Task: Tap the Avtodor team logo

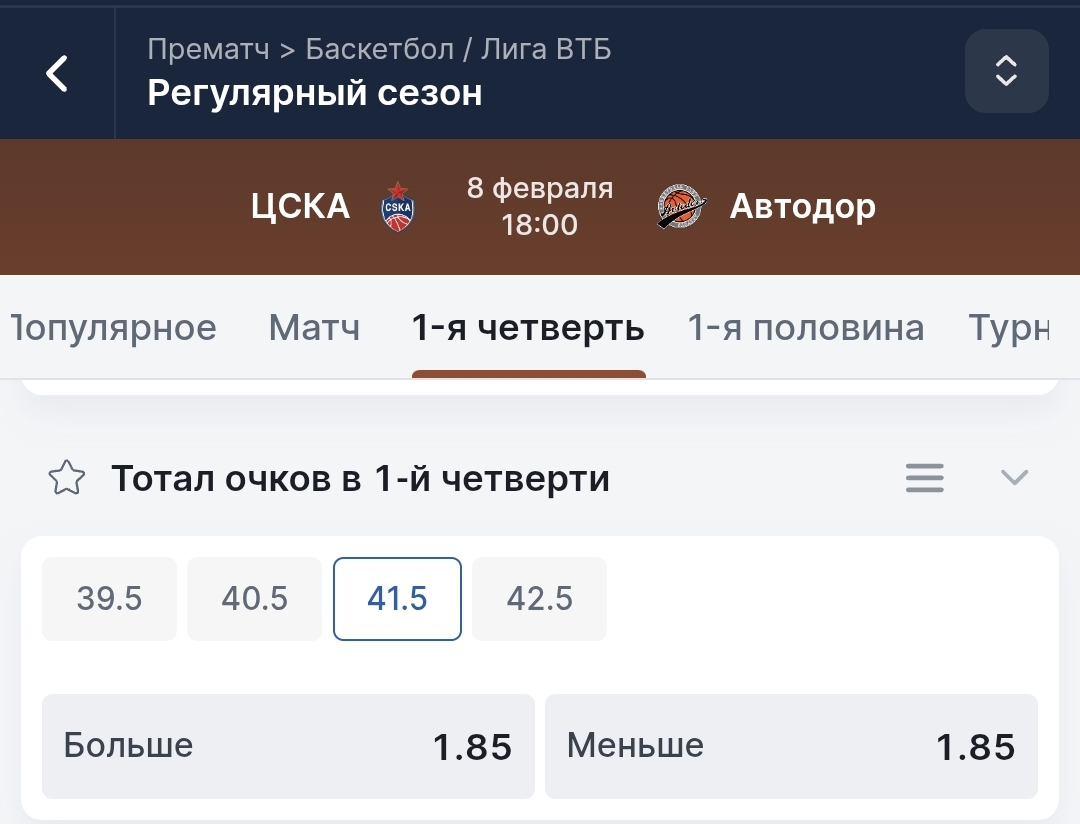Action: (x=682, y=207)
